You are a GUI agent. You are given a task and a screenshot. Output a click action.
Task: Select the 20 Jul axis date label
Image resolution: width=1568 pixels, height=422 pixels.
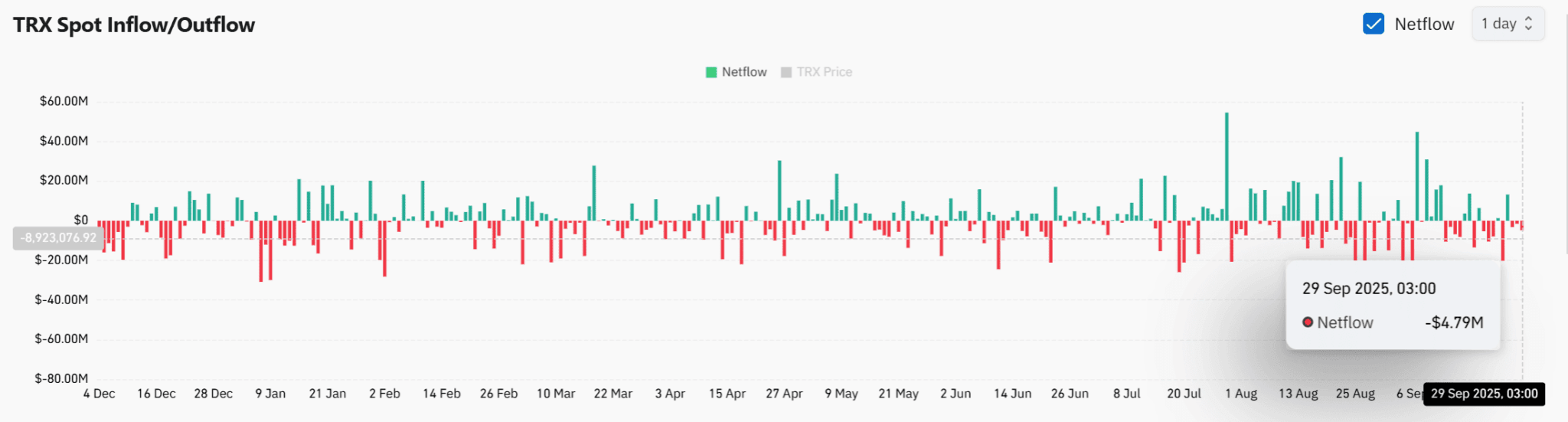click(x=1184, y=394)
